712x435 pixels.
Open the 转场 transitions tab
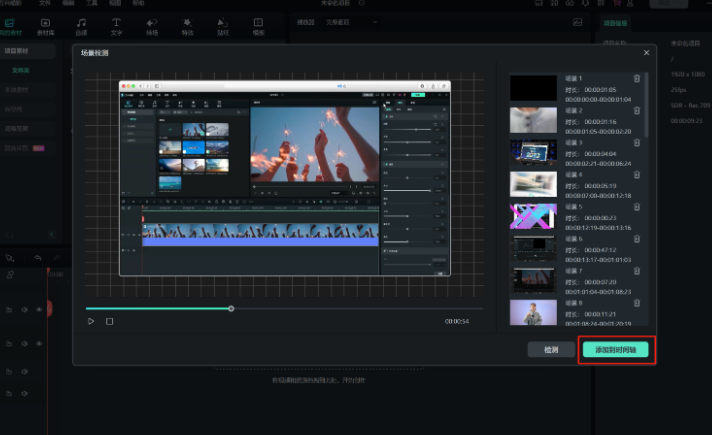151,25
